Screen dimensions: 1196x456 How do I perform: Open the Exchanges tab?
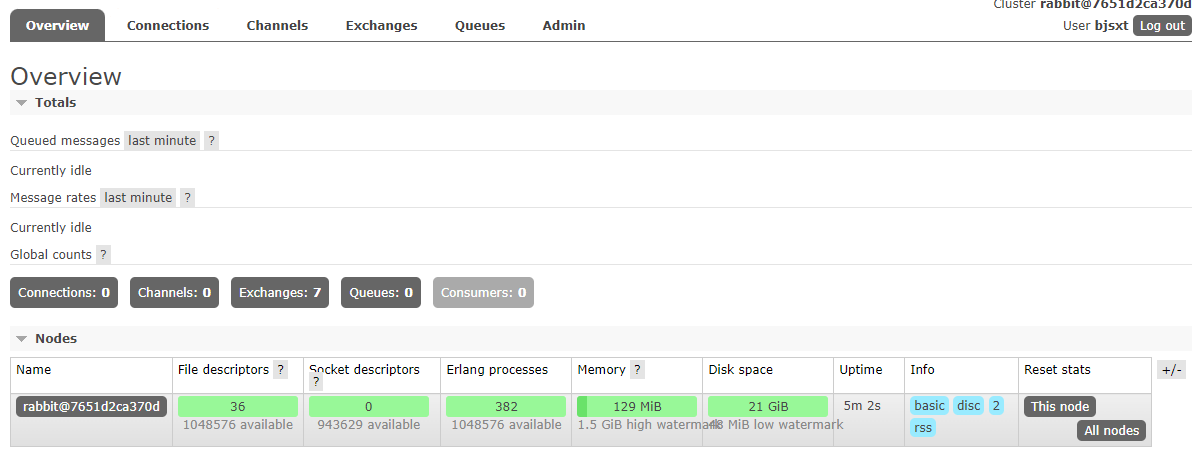tap(381, 25)
